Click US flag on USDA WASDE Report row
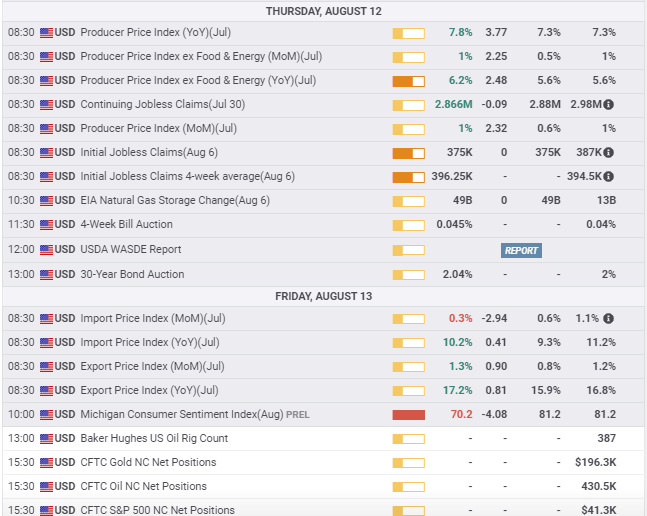This screenshot has height=516, width=647. (x=46, y=250)
